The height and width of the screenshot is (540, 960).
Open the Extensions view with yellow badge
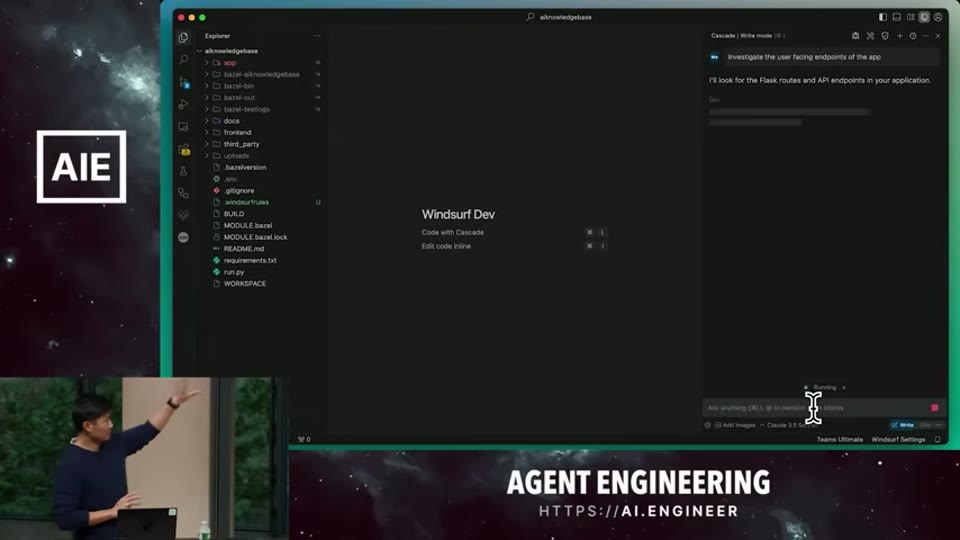point(184,149)
